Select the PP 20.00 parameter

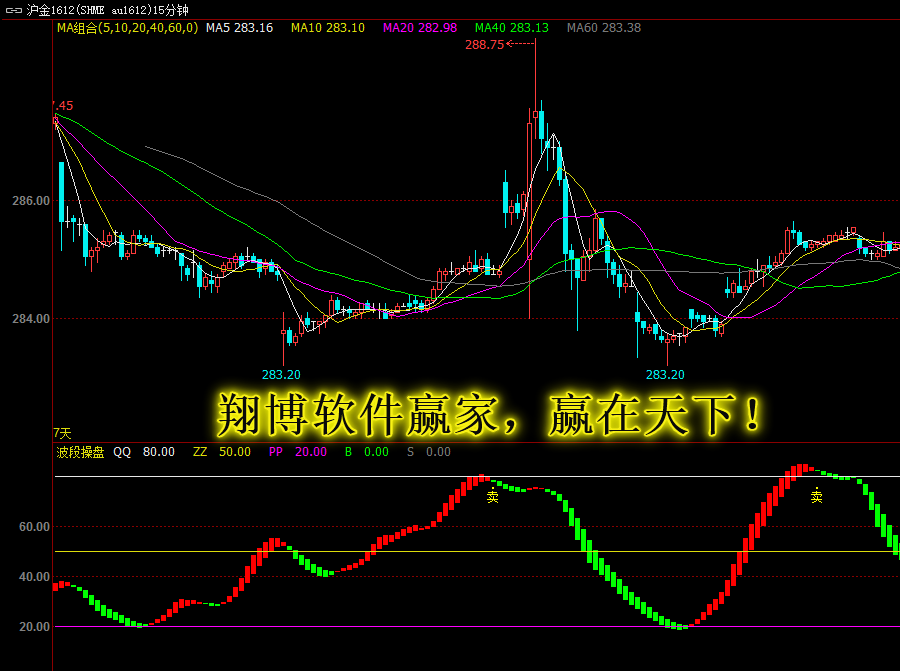[298, 452]
